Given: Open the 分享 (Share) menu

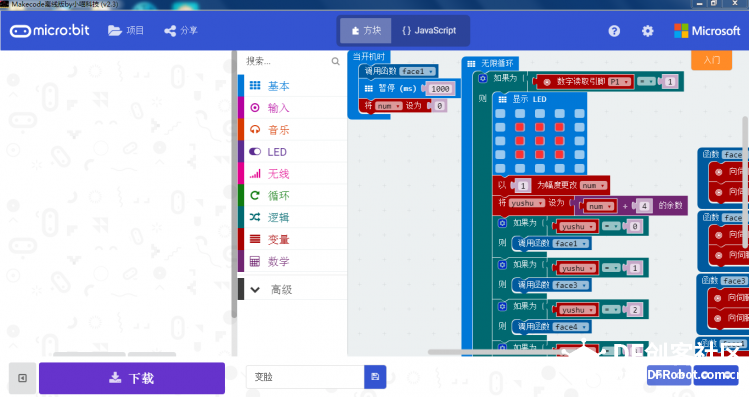Looking at the screenshot, I should 181,31.
